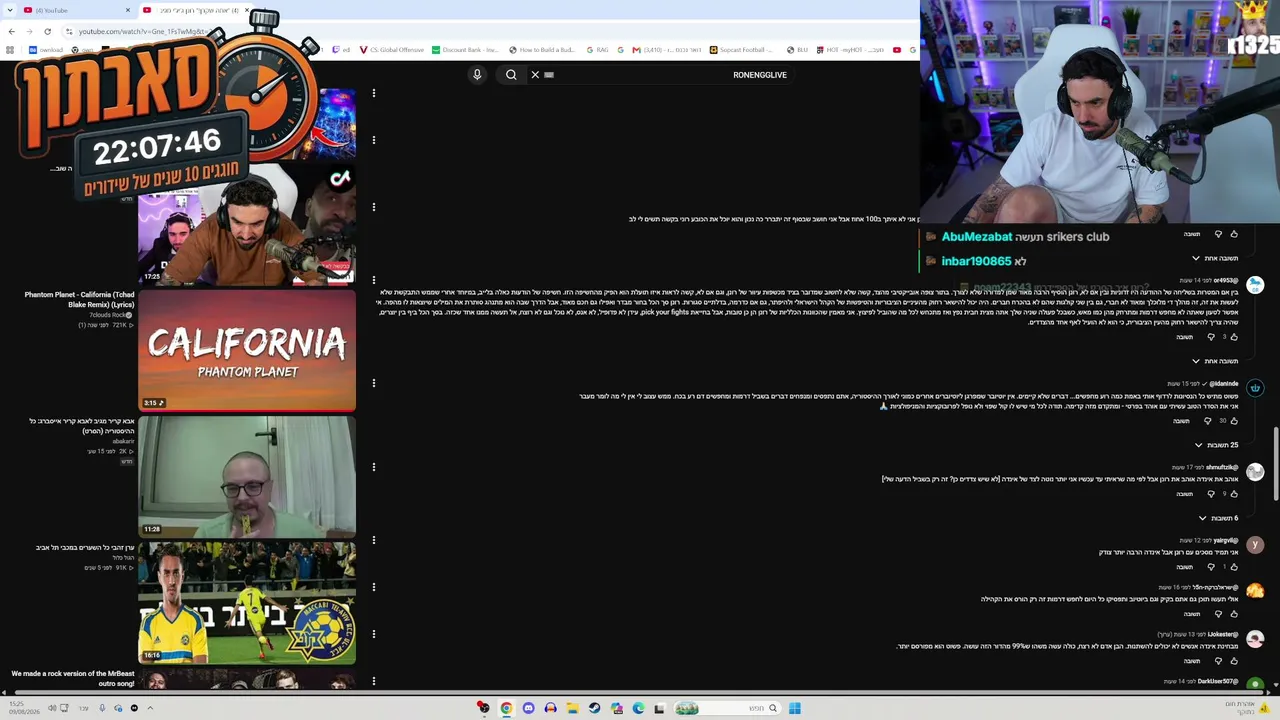1280x720 pixels.
Task: Open How to Build a Bud... bookmark
Action: [542, 50]
